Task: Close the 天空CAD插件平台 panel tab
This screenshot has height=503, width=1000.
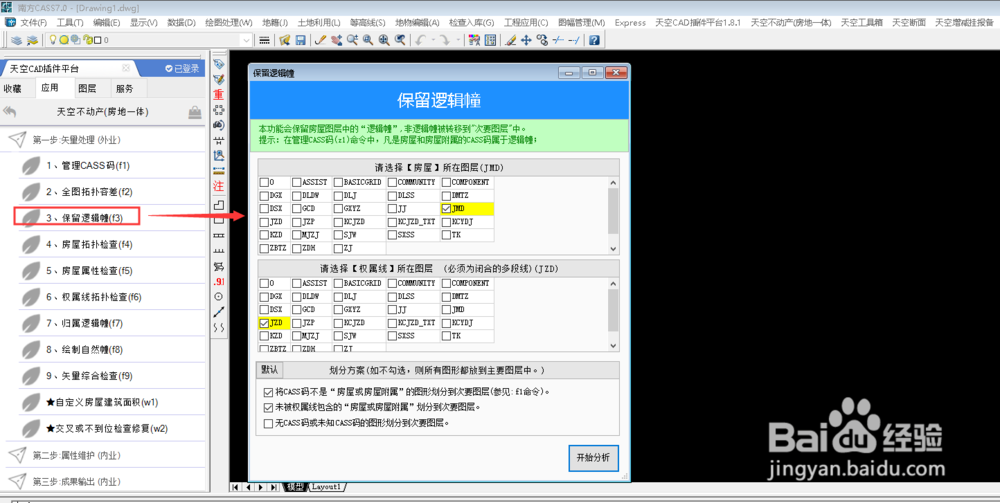Action: coord(126,68)
